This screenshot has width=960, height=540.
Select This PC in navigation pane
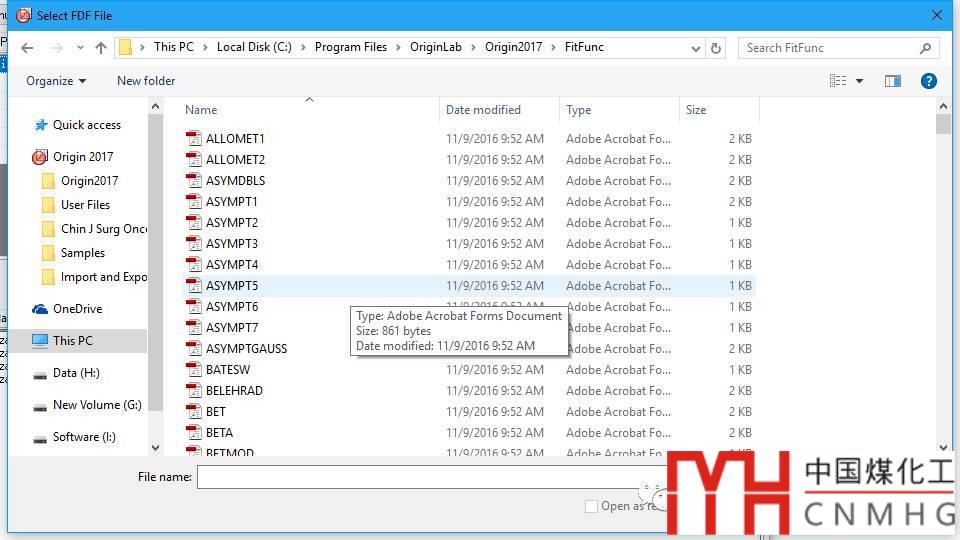[73, 341]
